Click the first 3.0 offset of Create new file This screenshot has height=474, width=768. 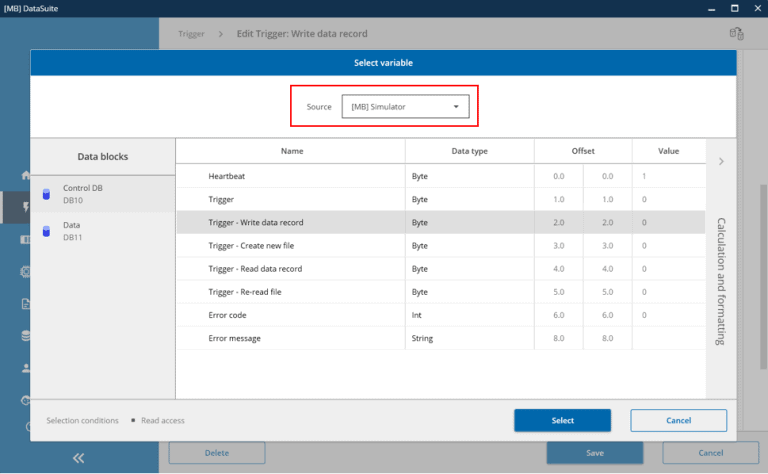click(559, 246)
